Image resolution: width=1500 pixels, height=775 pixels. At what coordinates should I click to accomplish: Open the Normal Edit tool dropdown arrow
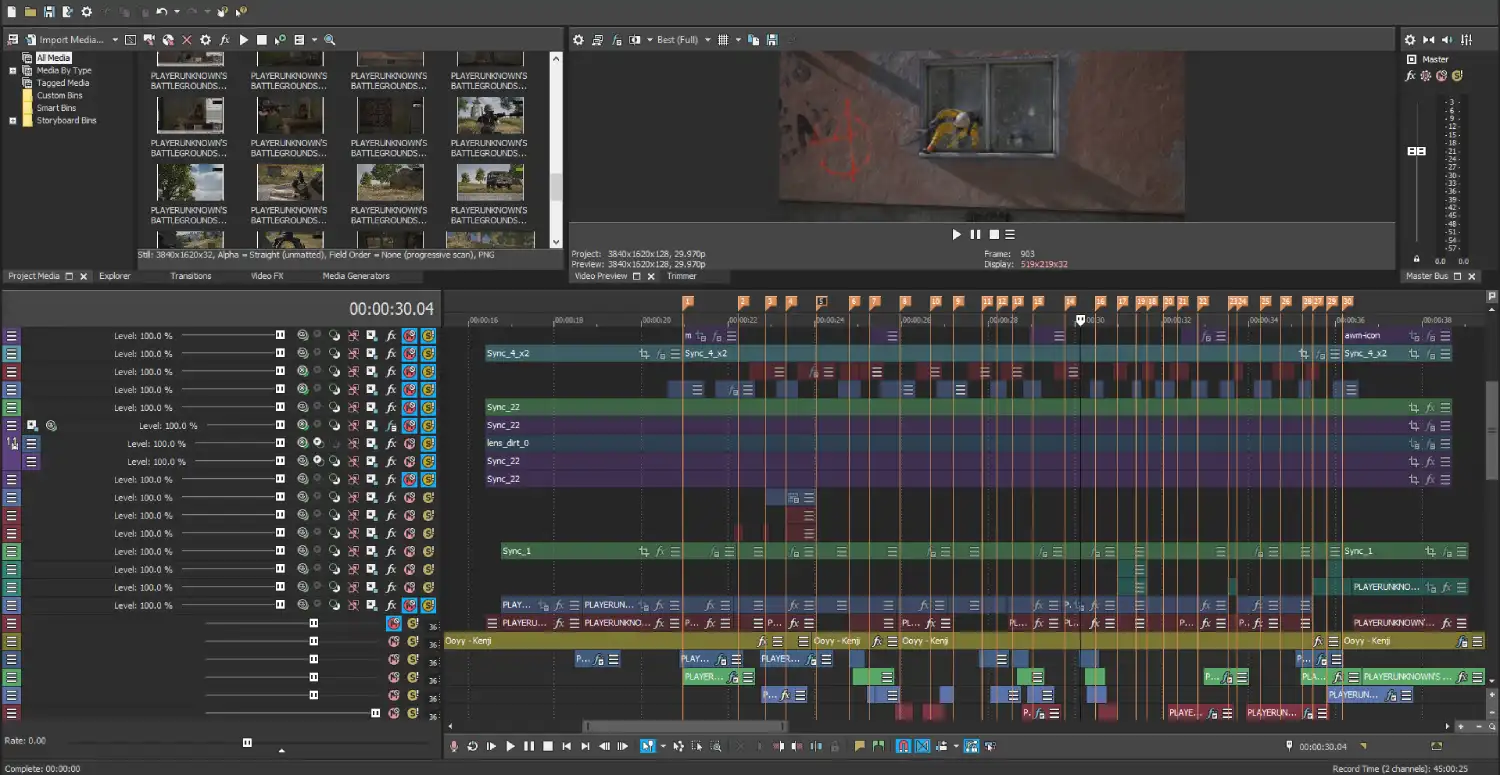[x=663, y=746]
